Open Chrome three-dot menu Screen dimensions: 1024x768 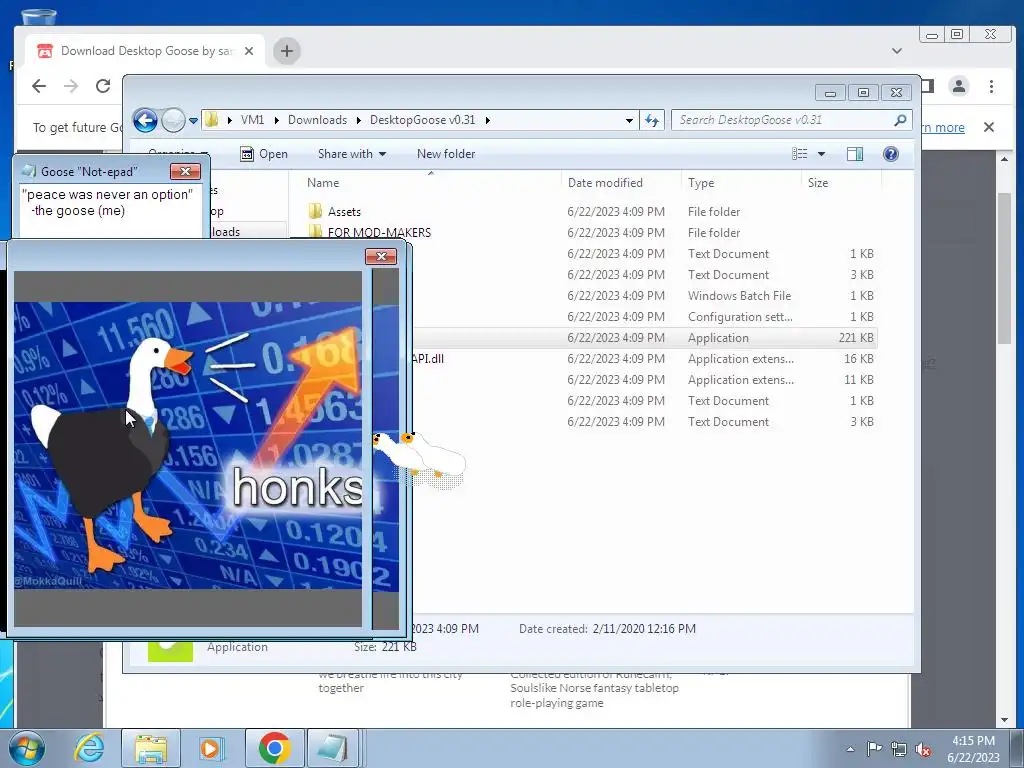[x=991, y=86]
